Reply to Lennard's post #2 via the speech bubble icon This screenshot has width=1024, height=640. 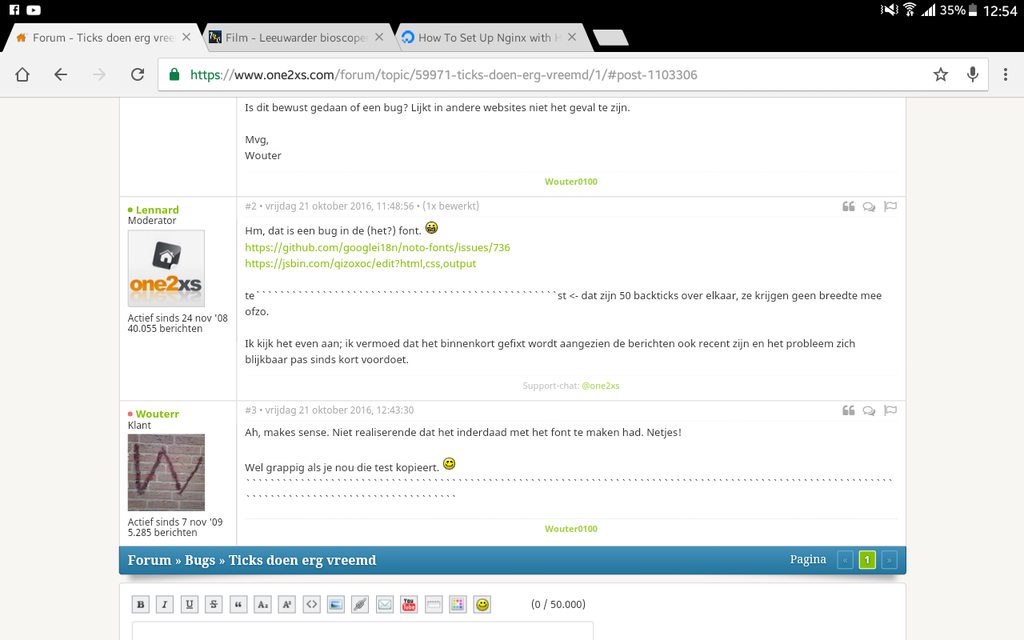pos(869,206)
